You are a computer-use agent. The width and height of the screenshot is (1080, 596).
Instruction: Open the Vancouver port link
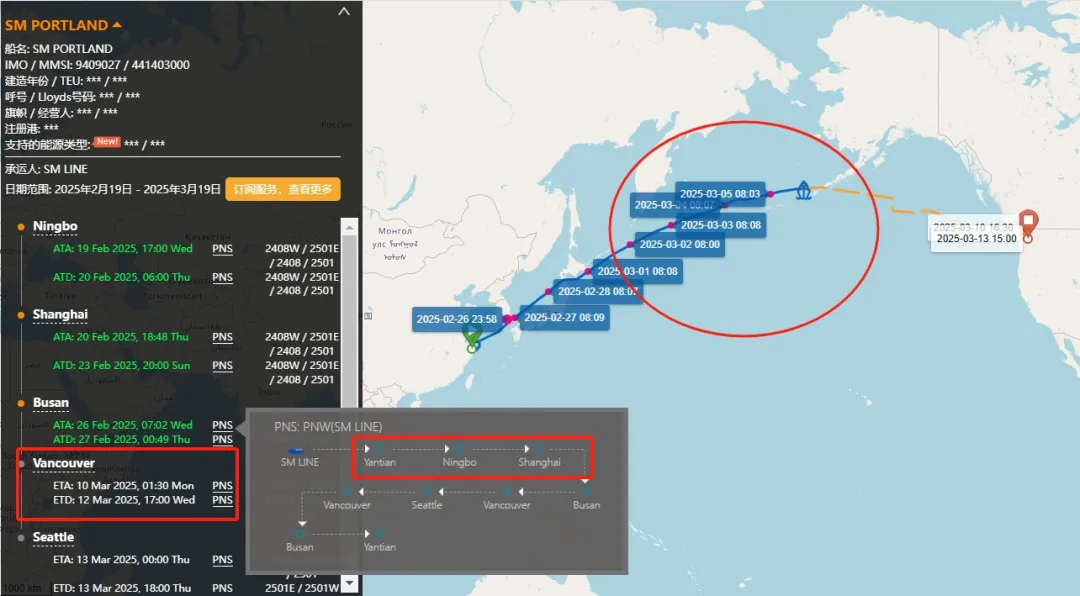[64, 464]
